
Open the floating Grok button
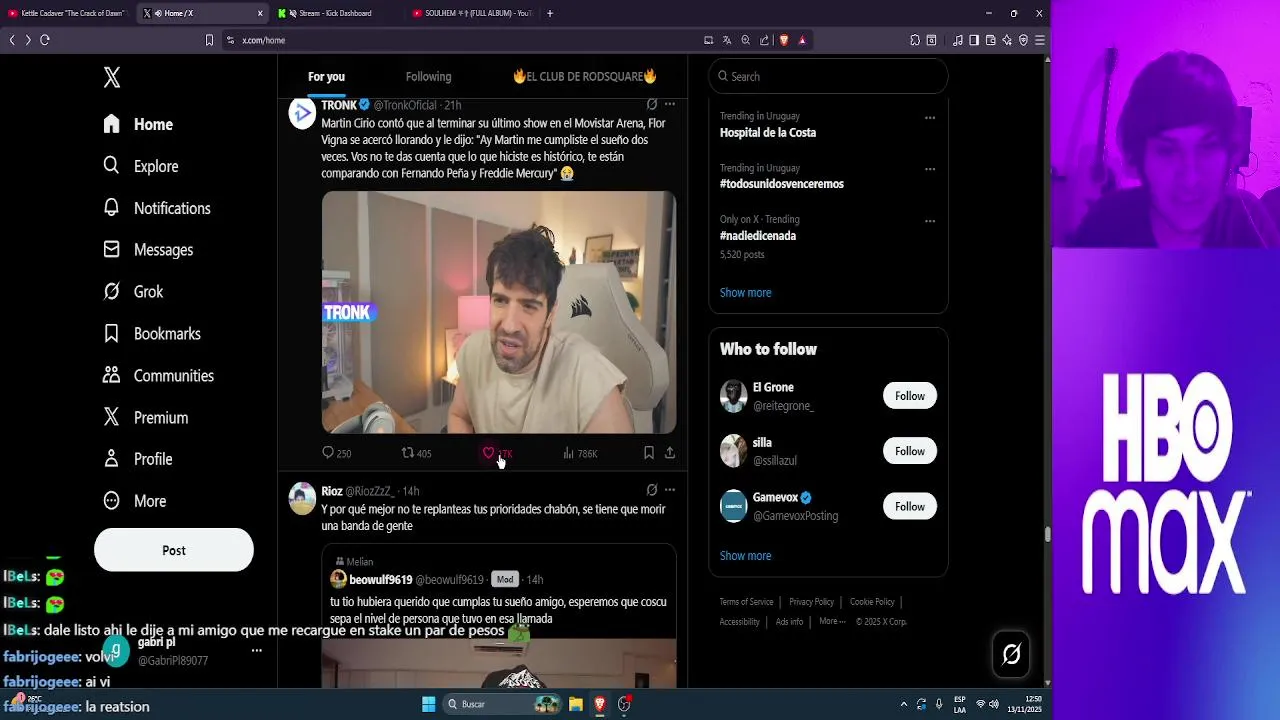(x=1011, y=654)
